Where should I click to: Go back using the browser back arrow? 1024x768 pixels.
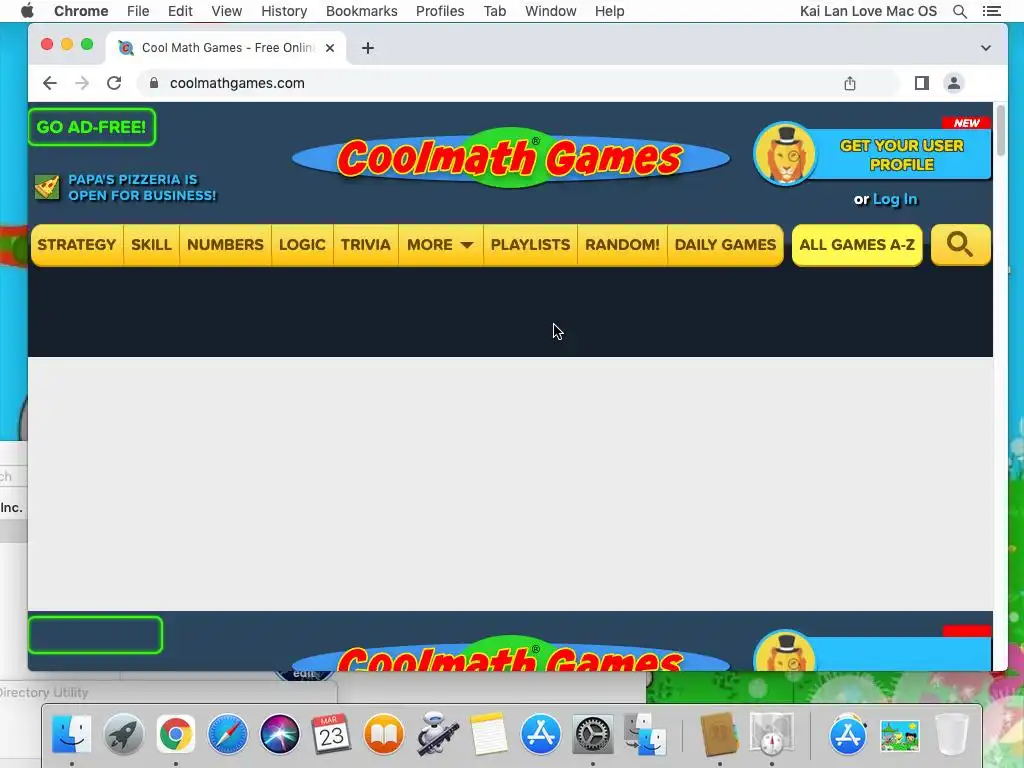(50, 83)
